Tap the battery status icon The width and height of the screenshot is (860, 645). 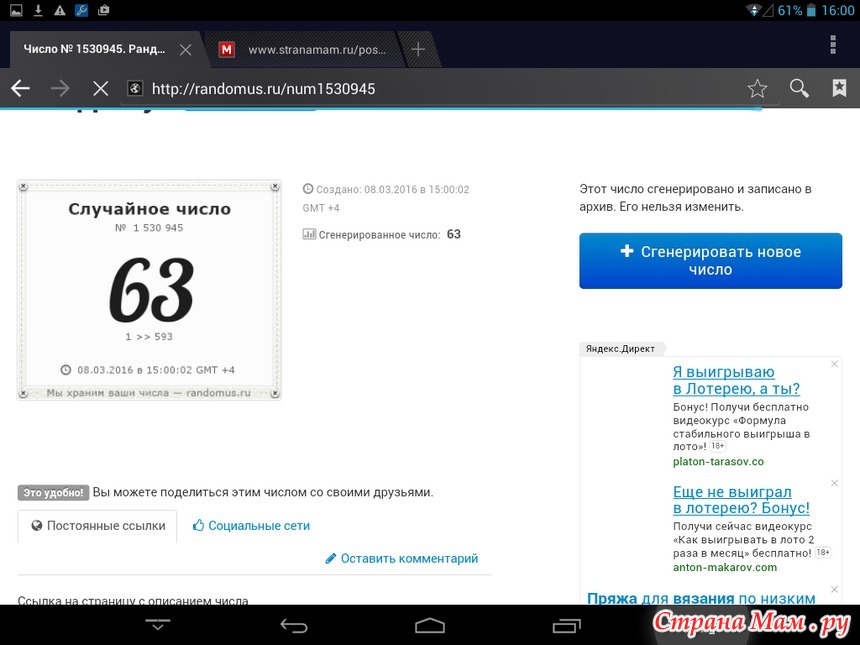(x=811, y=10)
